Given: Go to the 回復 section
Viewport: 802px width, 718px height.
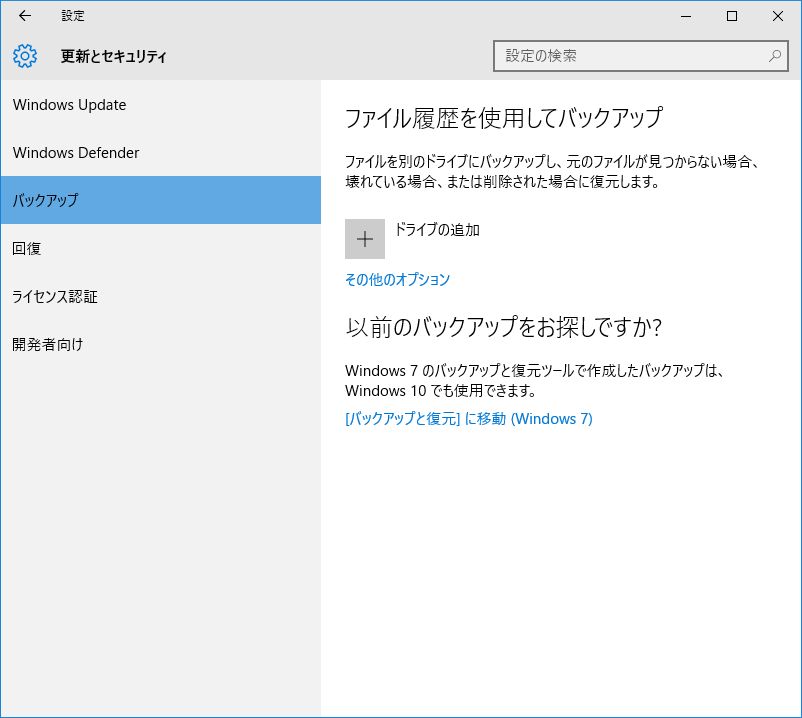Looking at the screenshot, I should click(x=27, y=248).
